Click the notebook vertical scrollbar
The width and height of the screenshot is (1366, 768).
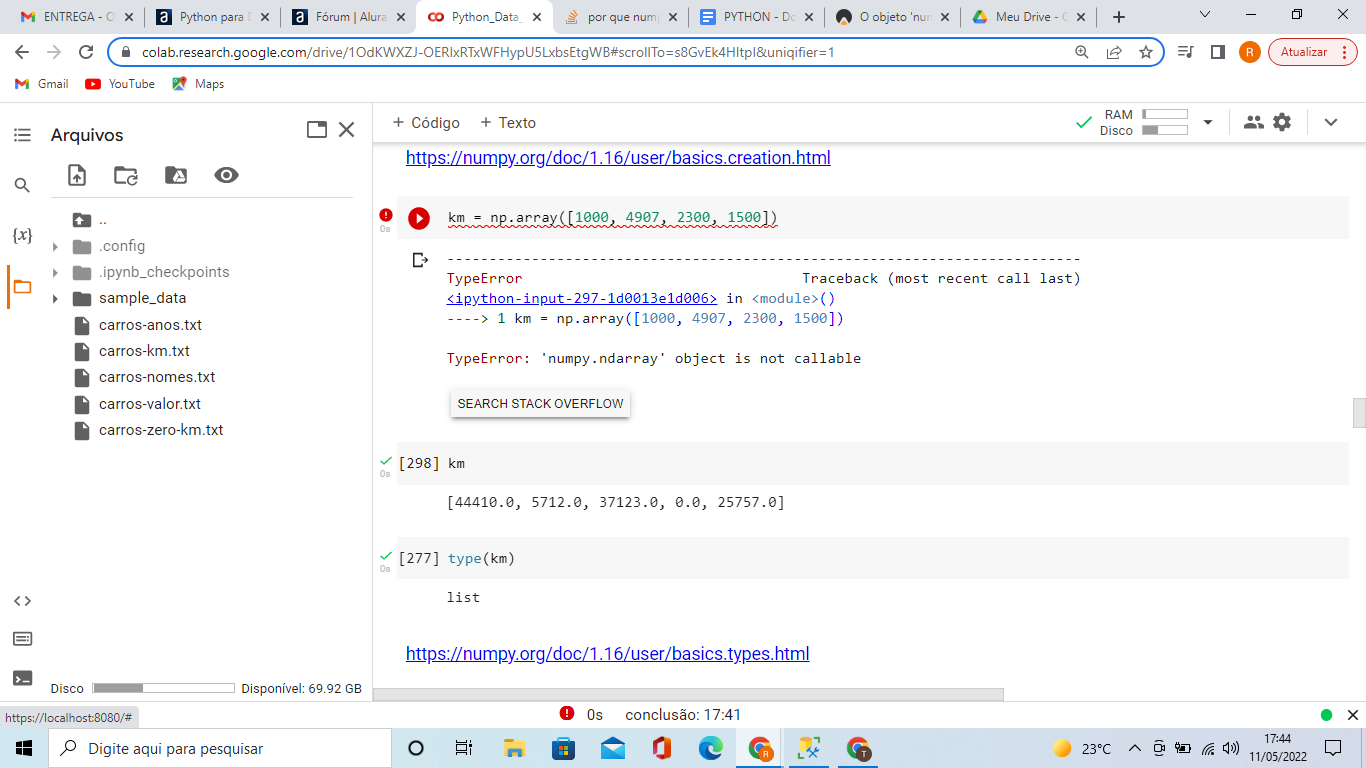coord(1359,412)
